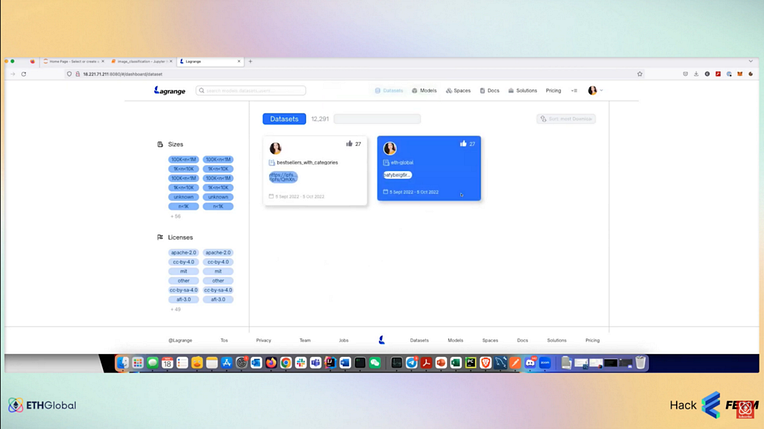The width and height of the screenshot is (764, 429).
Task: Open Spaces in the top navigation
Action: pyautogui.click(x=458, y=91)
